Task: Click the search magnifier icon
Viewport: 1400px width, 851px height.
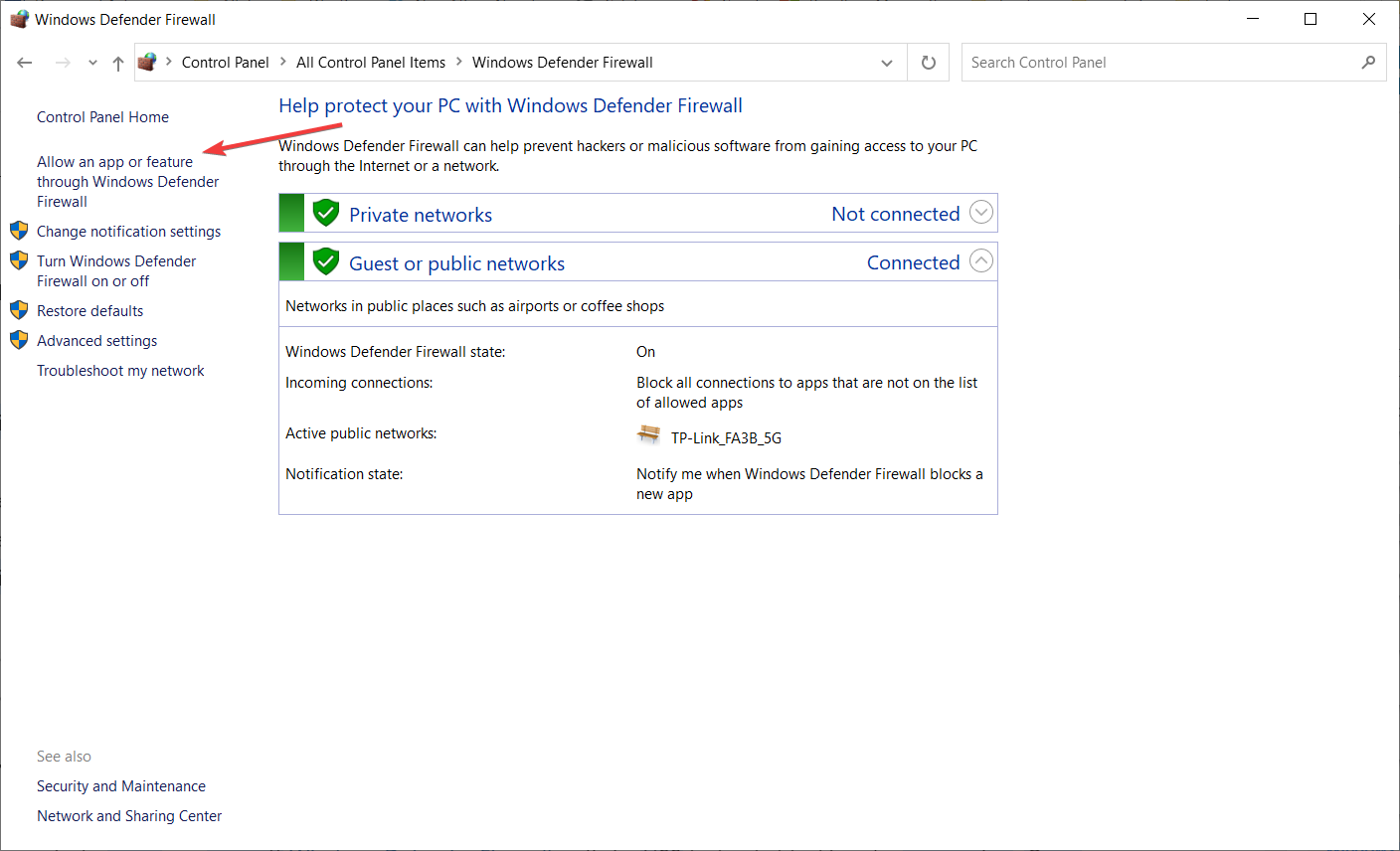Action: [1368, 63]
